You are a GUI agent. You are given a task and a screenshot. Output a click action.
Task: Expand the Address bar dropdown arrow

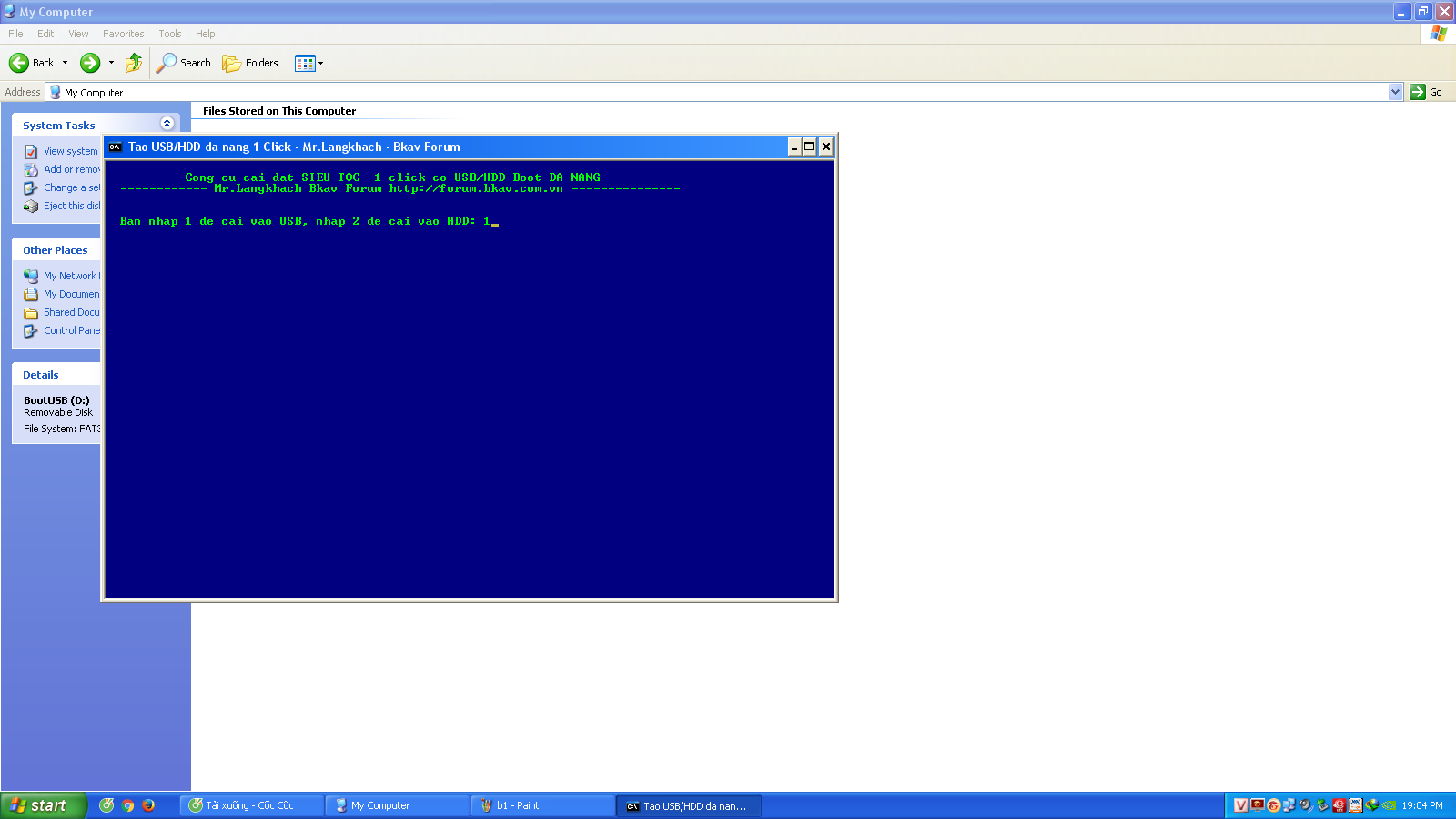1395,92
